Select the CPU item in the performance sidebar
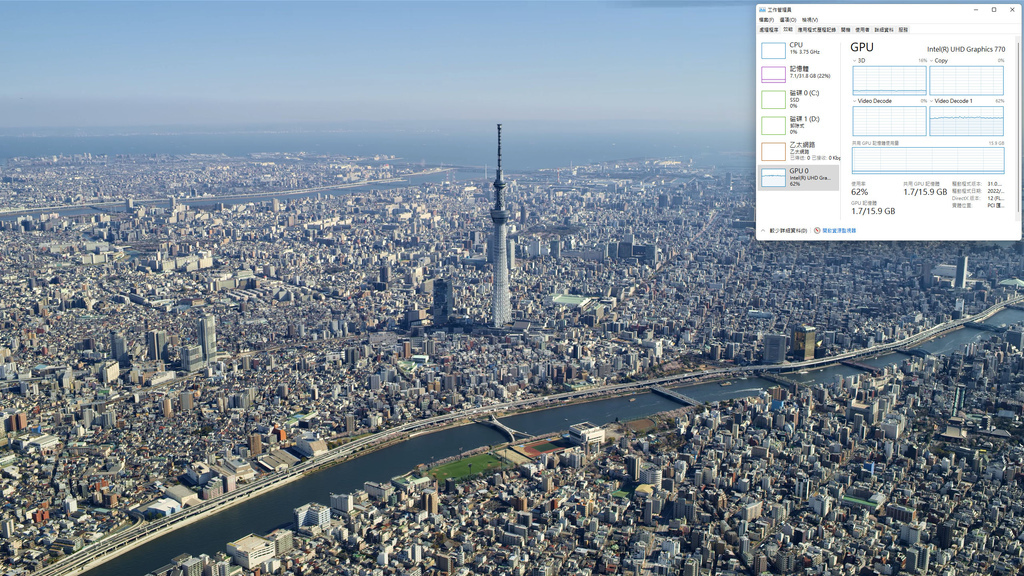This screenshot has width=1024, height=576. click(799, 49)
